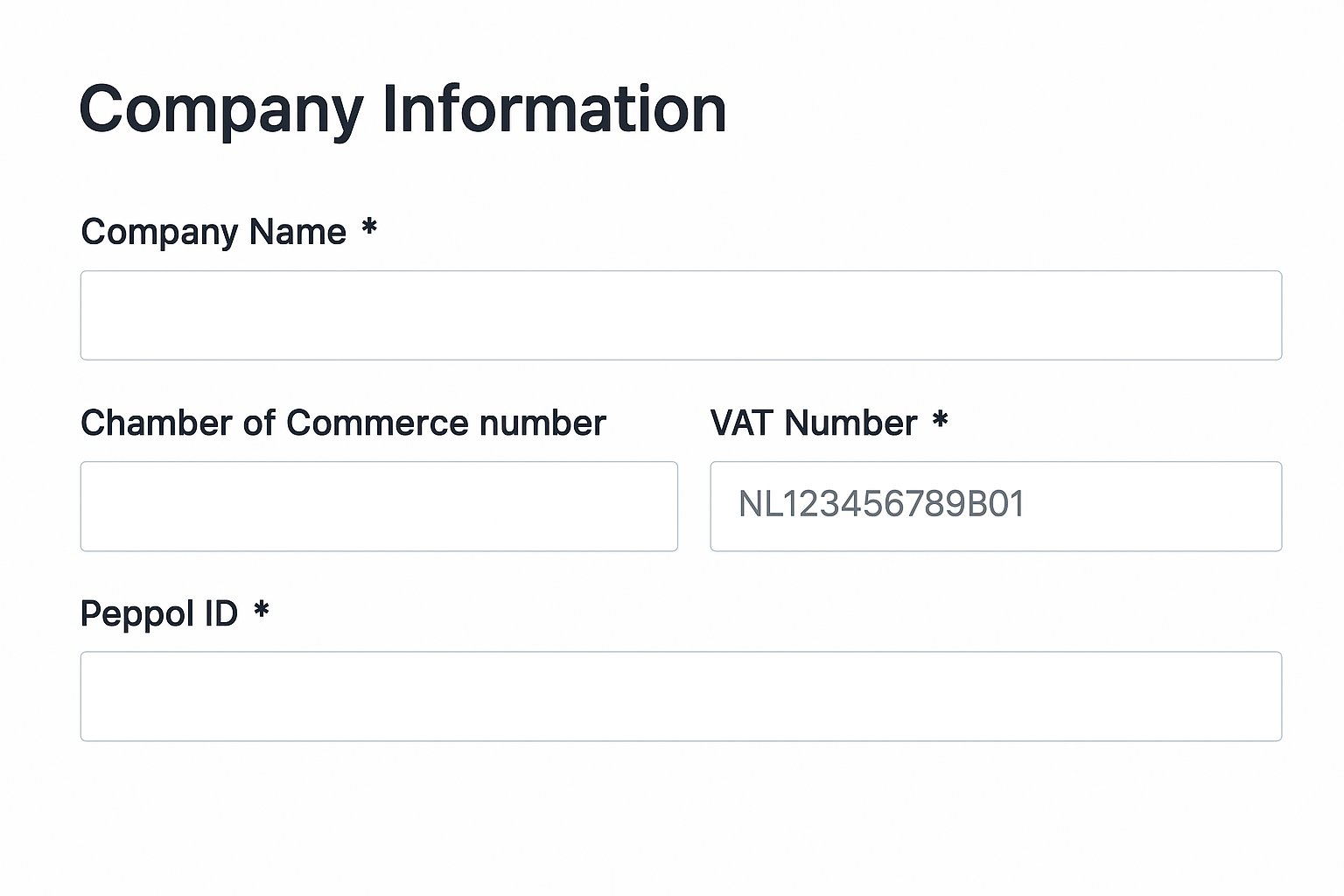This screenshot has width=1344, height=896.
Task: Click the word Information in the heading
Action: click(554, 109)
